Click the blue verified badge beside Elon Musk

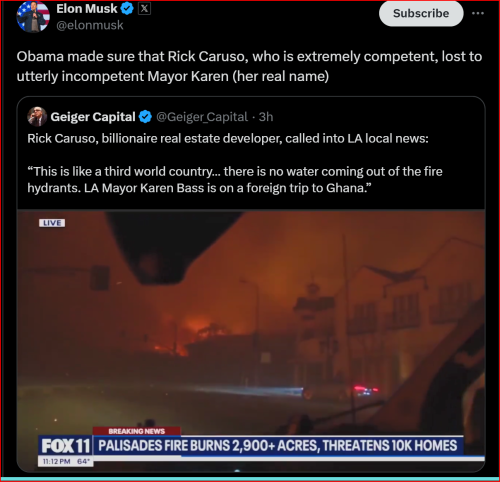click(x=127, y=9)
